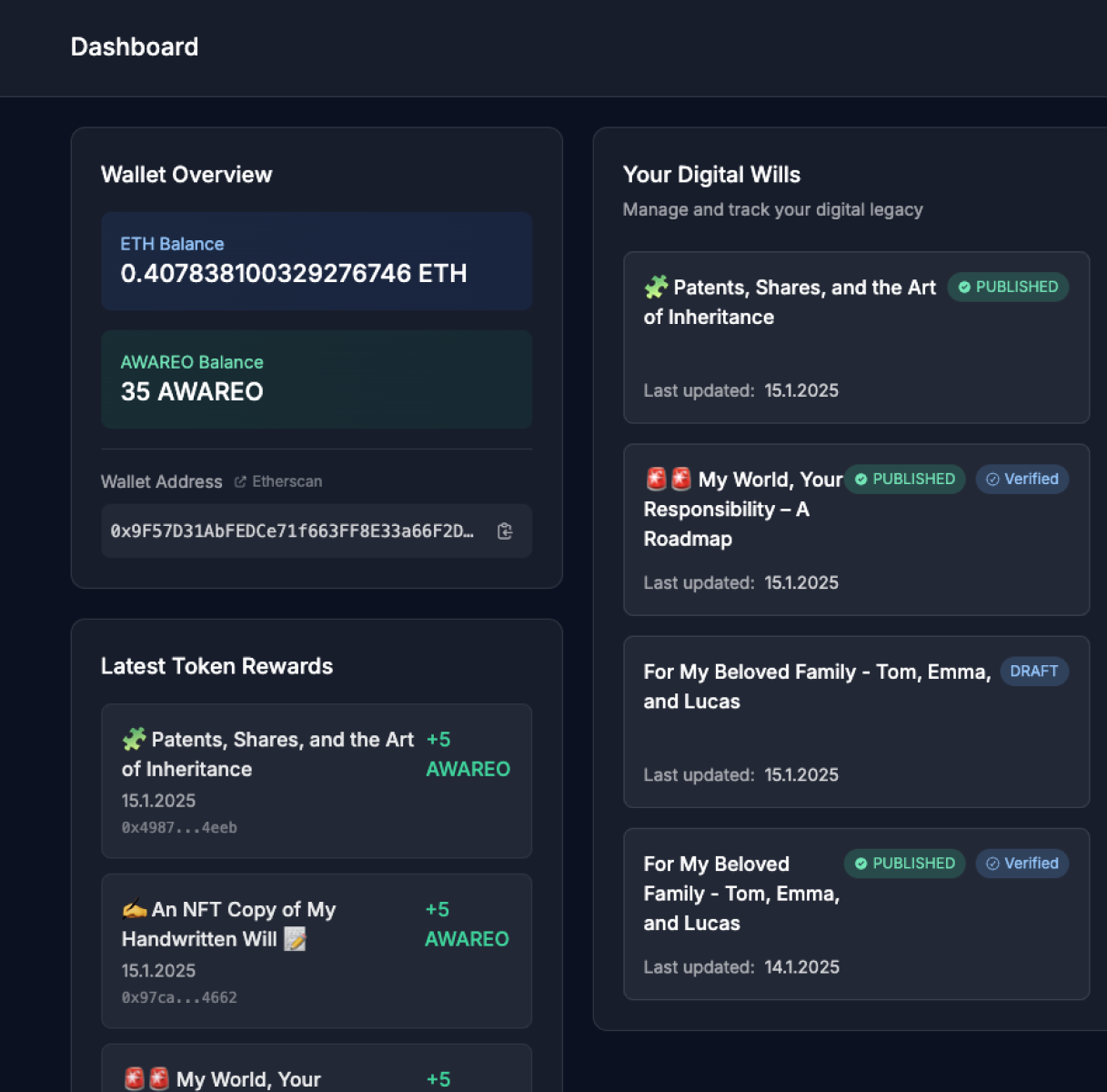This screenshot has width=1107, height=1092.
Task: Click PUBLISHED badge on Patents, Shares will
Action: [1008, 287]
